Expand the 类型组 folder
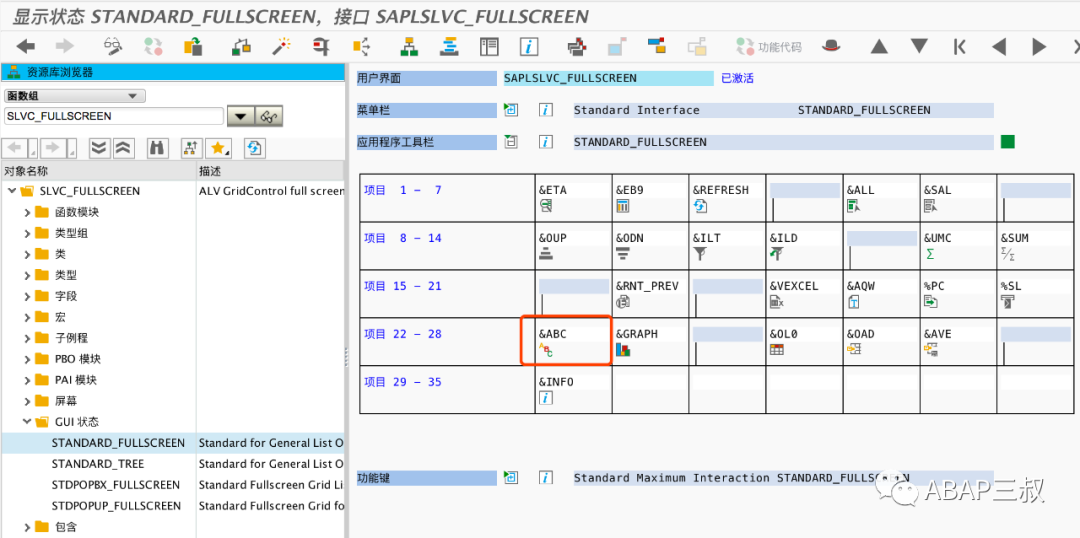 (27, 233)
